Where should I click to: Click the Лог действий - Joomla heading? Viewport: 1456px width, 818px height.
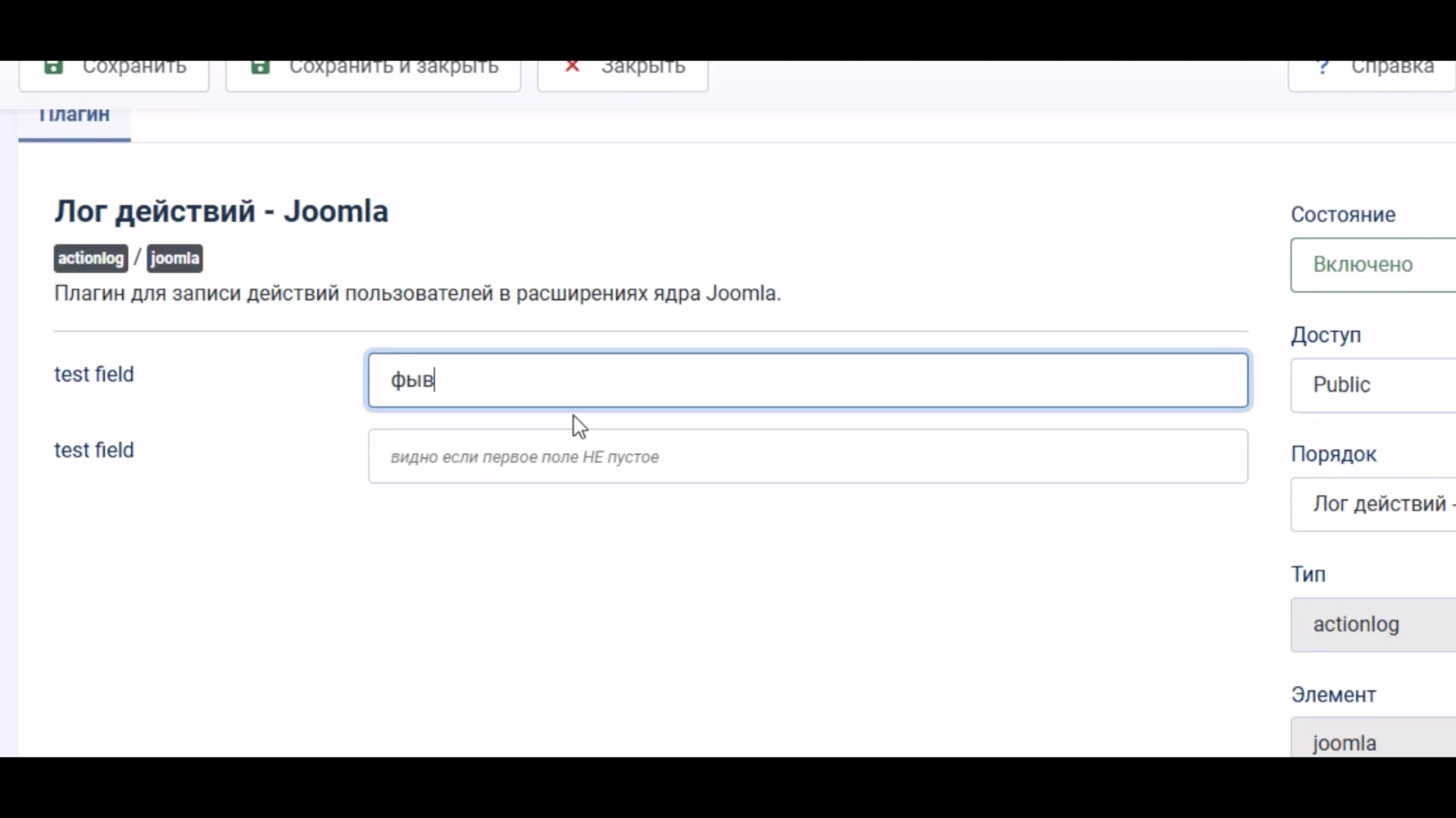coord(221,212)
